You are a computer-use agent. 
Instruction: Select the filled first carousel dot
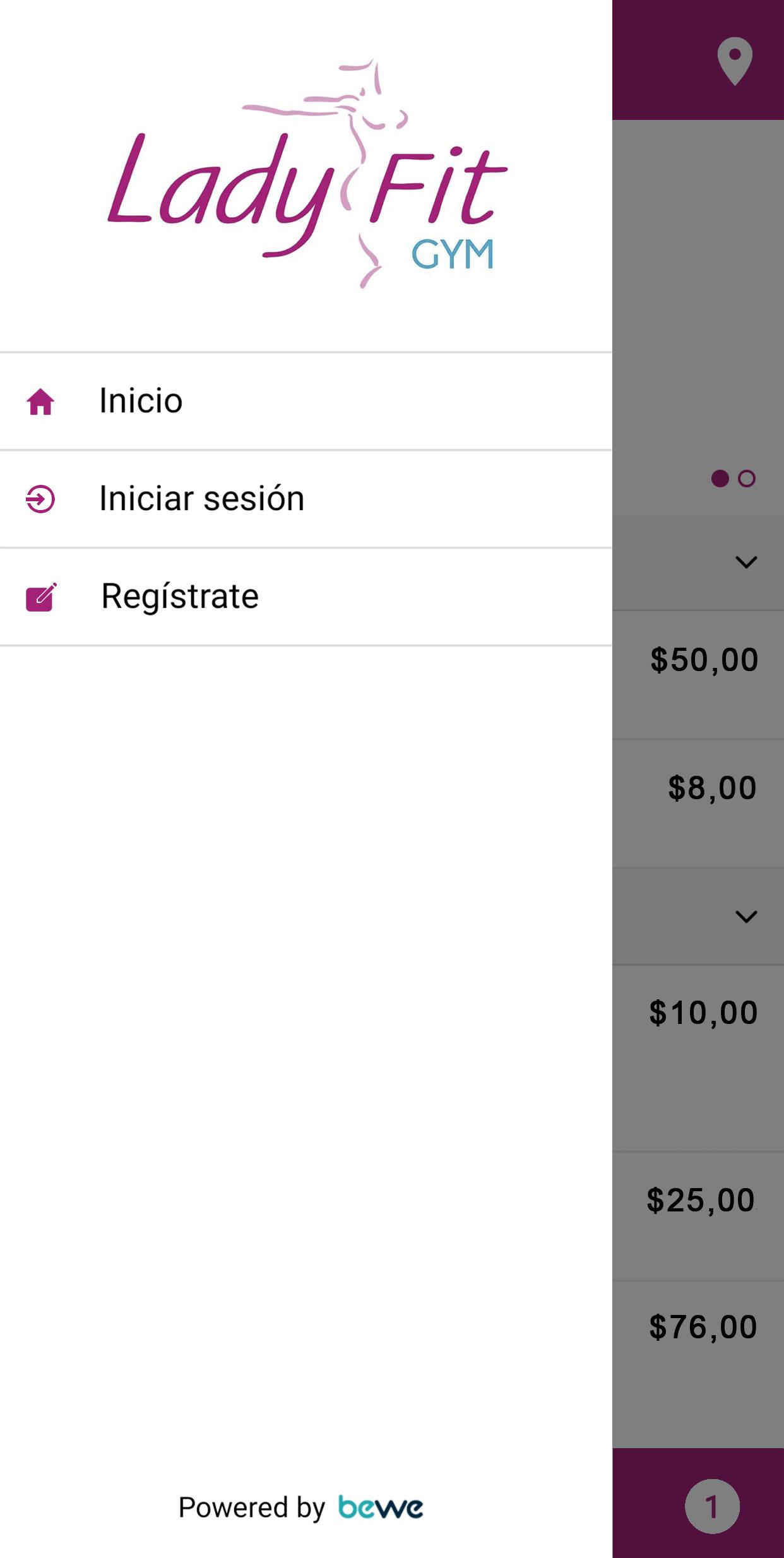pyautogui.click(x=720, y=479)
